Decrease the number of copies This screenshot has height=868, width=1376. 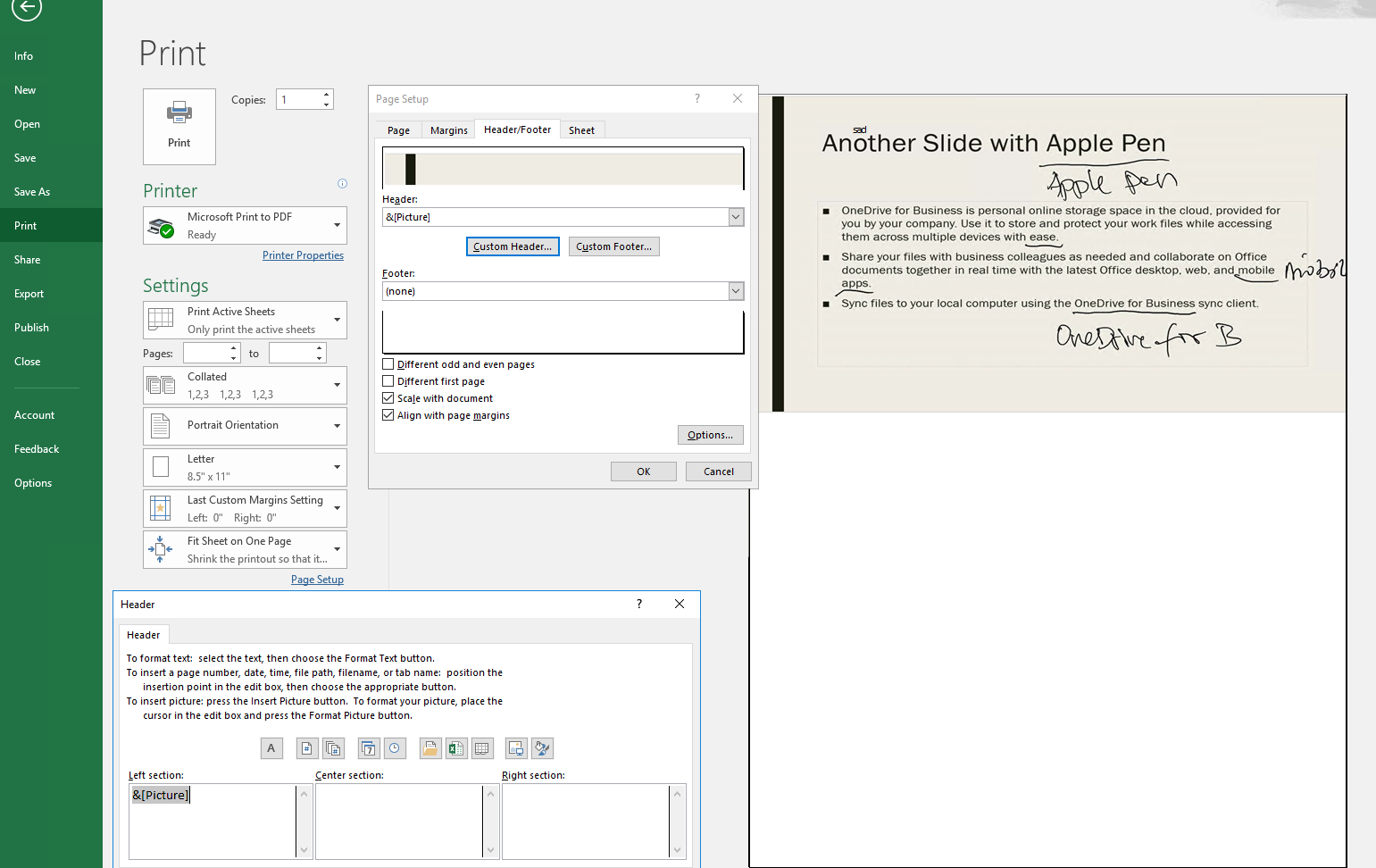point(327,104)
